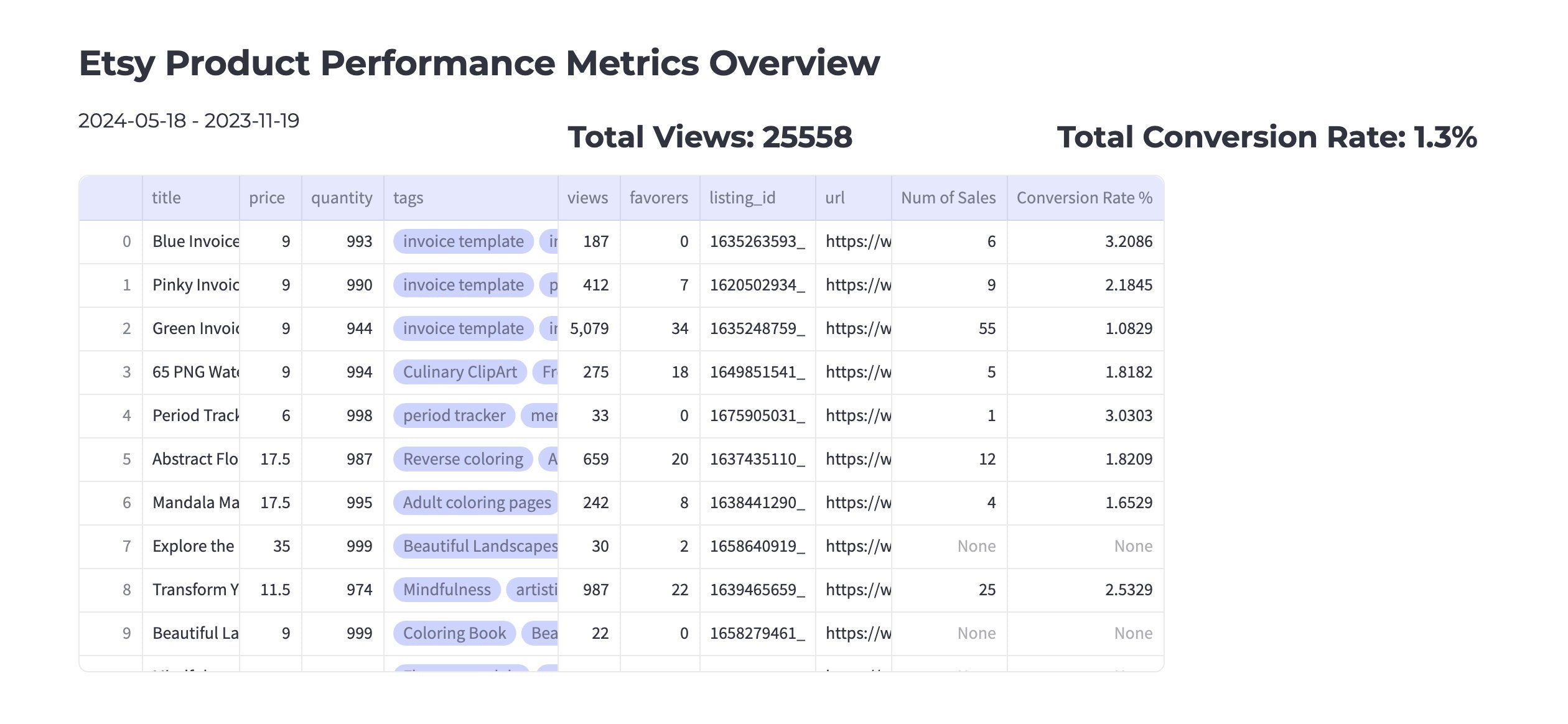Open the url in the Period Tracker row
Screen dimensions: 1568x724
(854, 416)
